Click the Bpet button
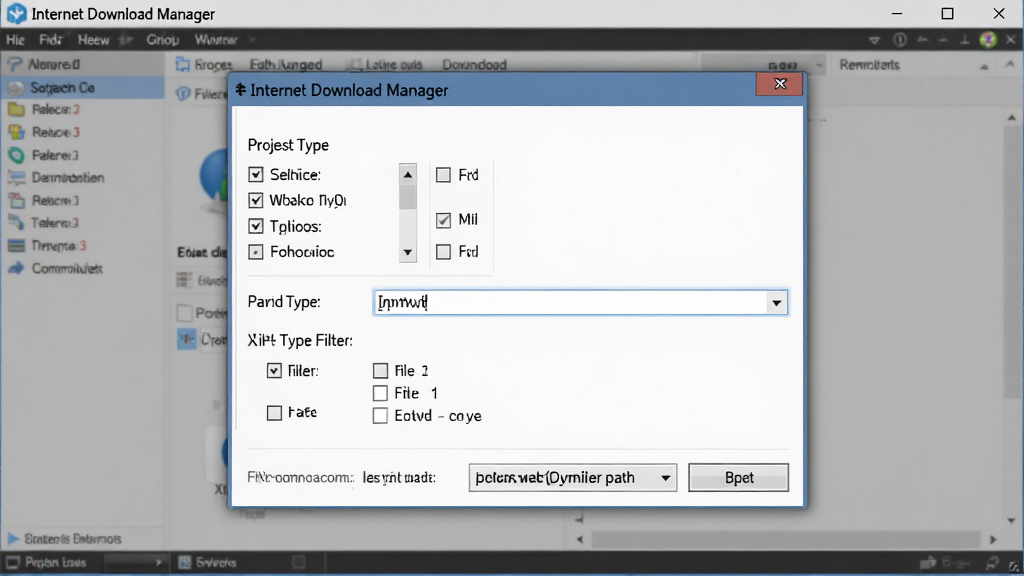 (739, 477)
